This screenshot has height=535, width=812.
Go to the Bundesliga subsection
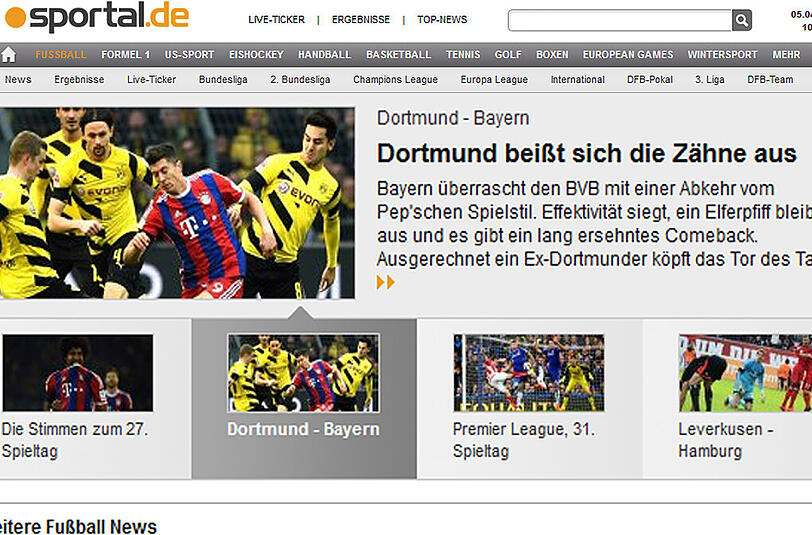click(223, 80)
